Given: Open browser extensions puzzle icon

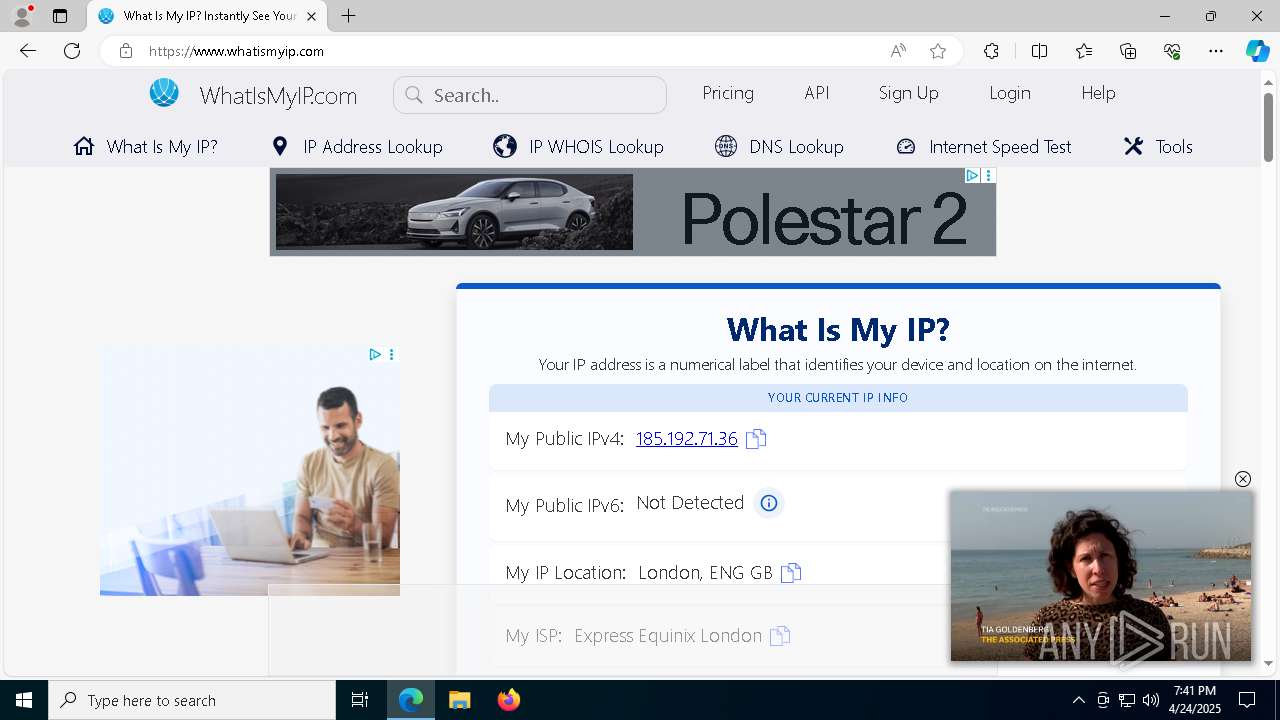Looking at the screenshot, I should [991, 51].
